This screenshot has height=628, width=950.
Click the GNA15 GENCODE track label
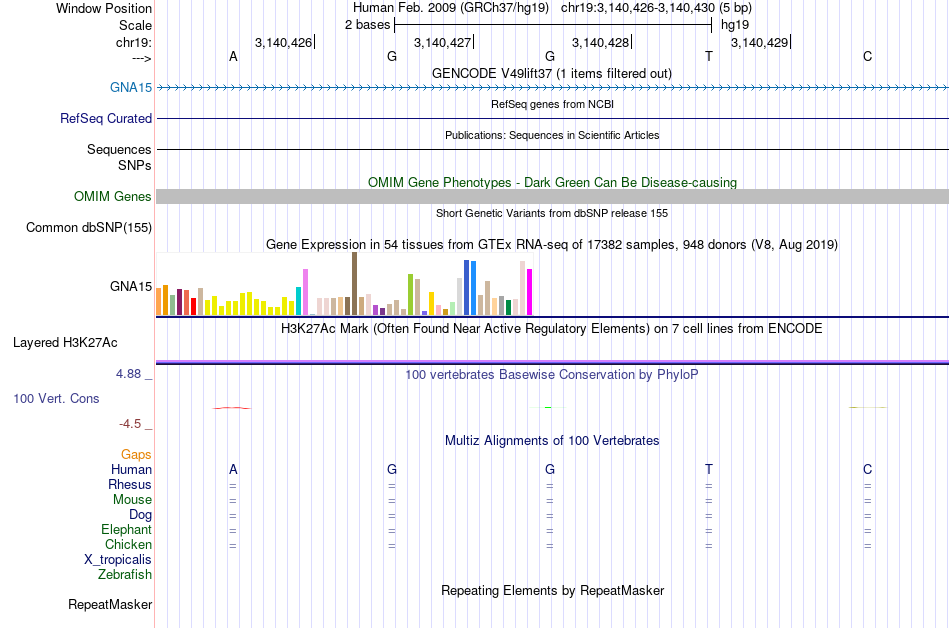(131, 87)
